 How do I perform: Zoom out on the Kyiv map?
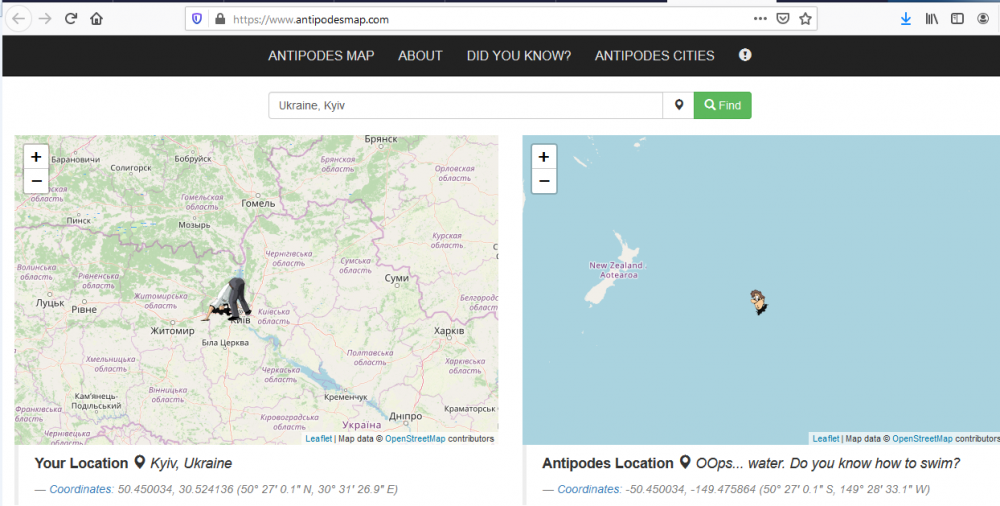[x=36, y=181]
